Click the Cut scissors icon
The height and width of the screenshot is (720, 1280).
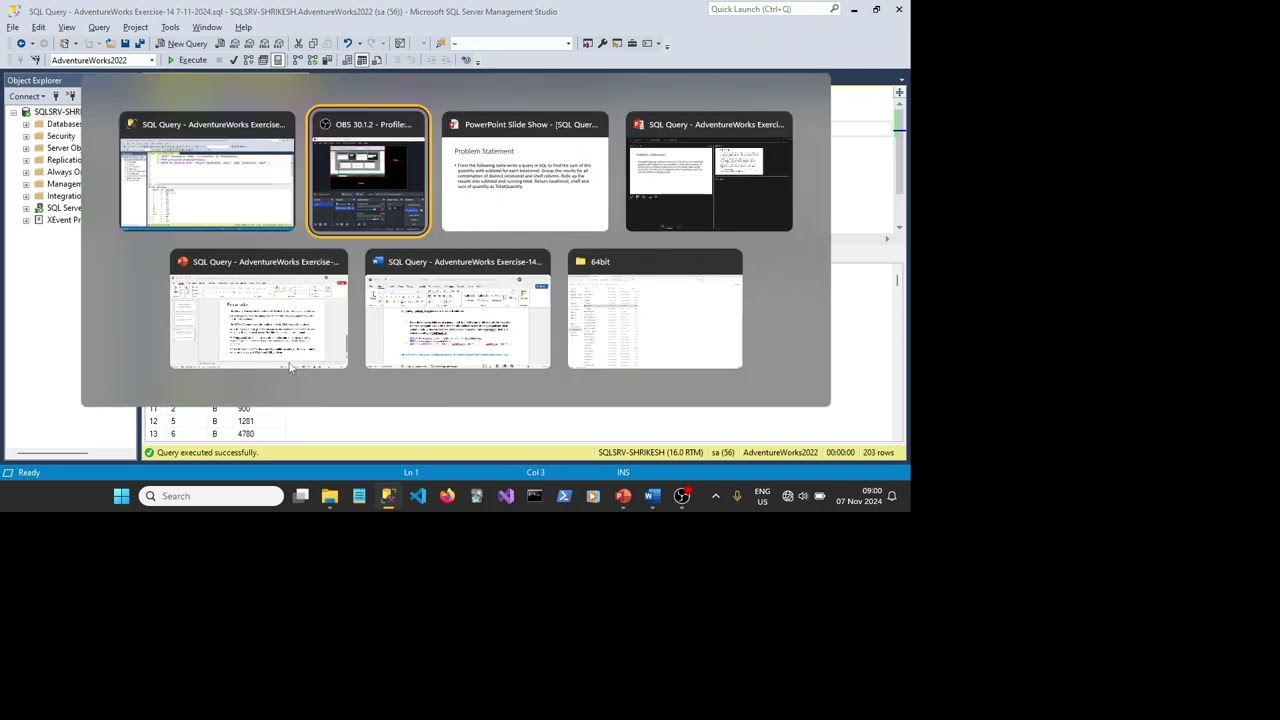point(298,44)
